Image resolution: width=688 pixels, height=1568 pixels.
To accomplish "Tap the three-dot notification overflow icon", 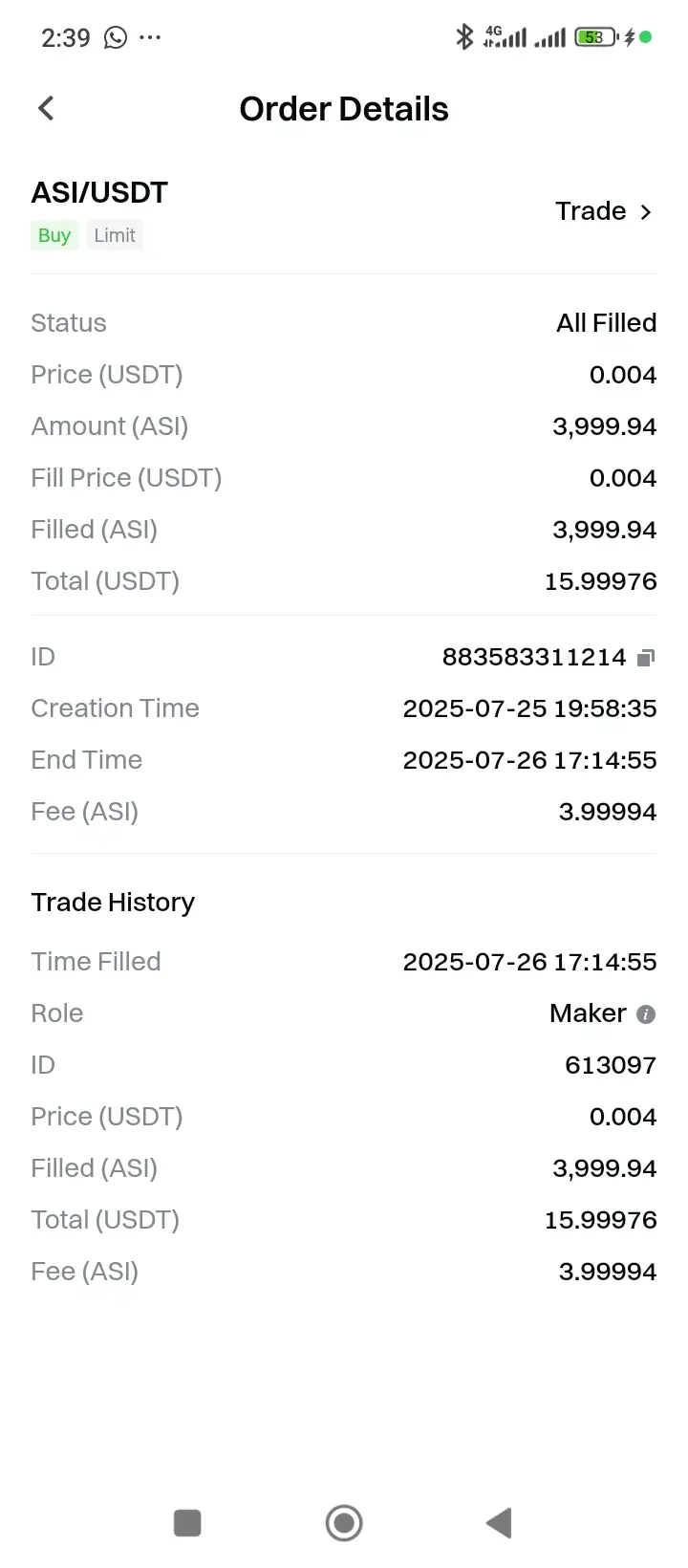I will tap(150, 38).
